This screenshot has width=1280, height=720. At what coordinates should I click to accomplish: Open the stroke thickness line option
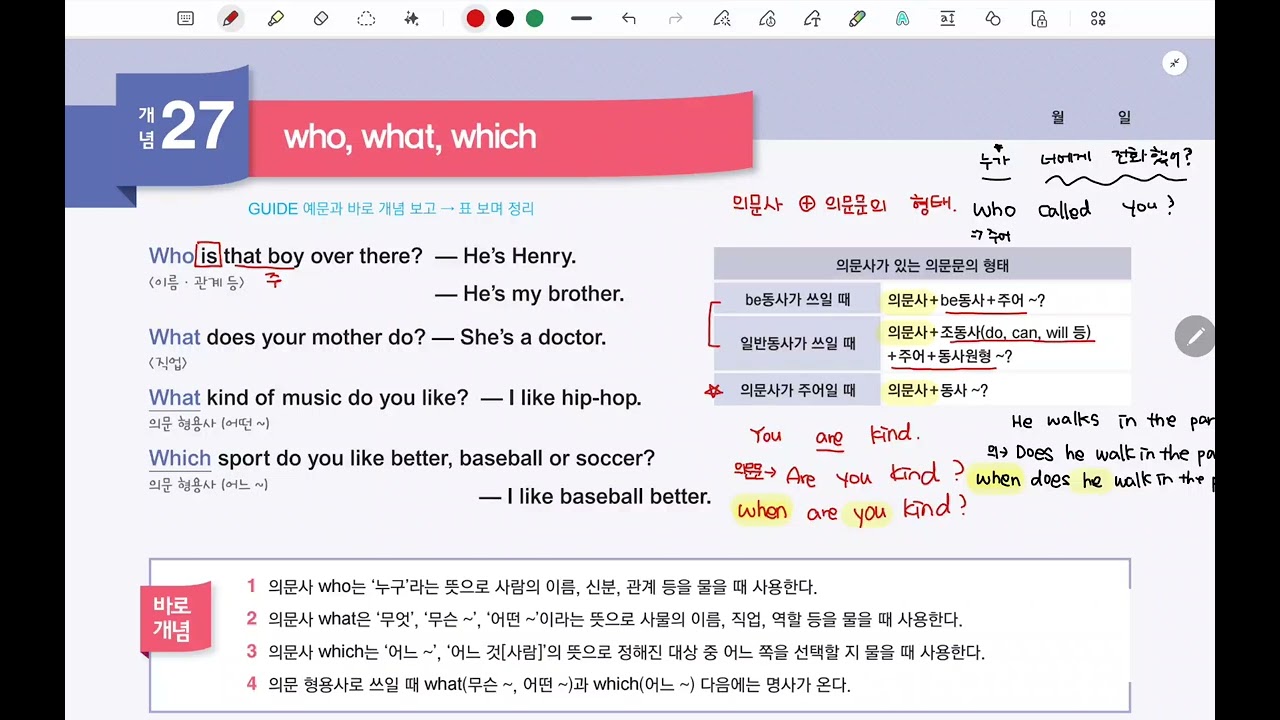(x=581, y=18)
